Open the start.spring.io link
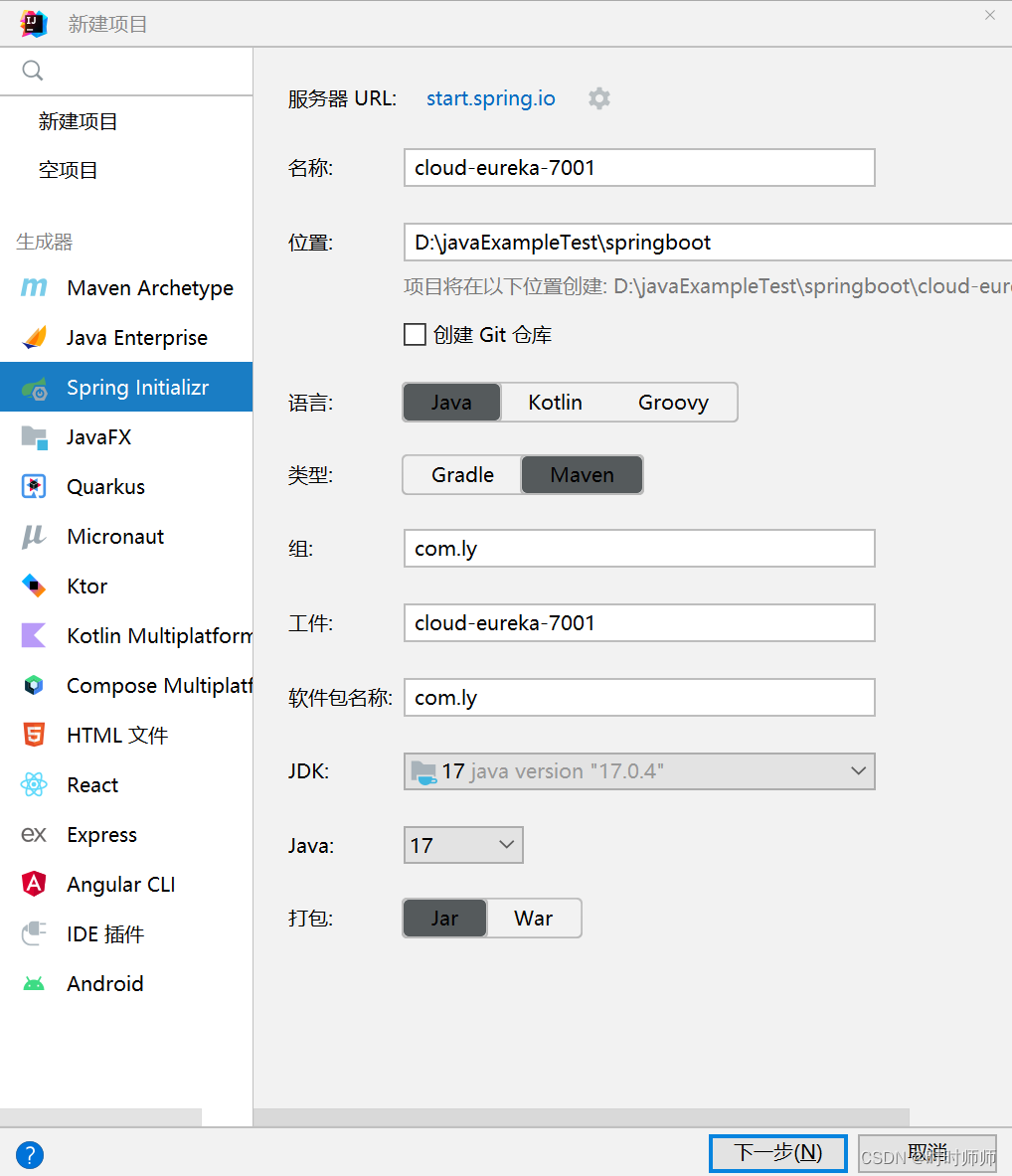 (491, 98)
